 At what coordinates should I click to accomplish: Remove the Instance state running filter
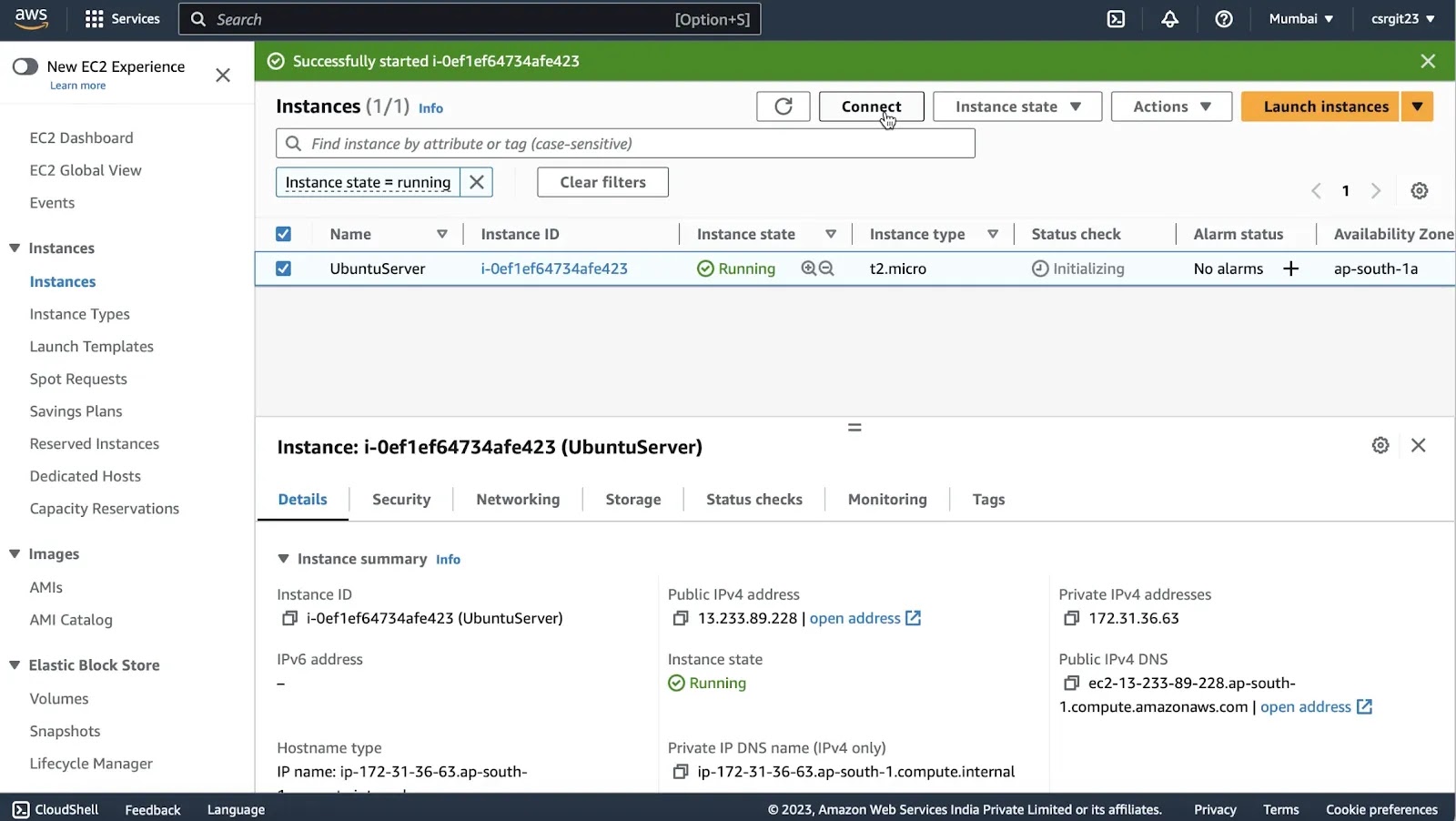[476, 182]
